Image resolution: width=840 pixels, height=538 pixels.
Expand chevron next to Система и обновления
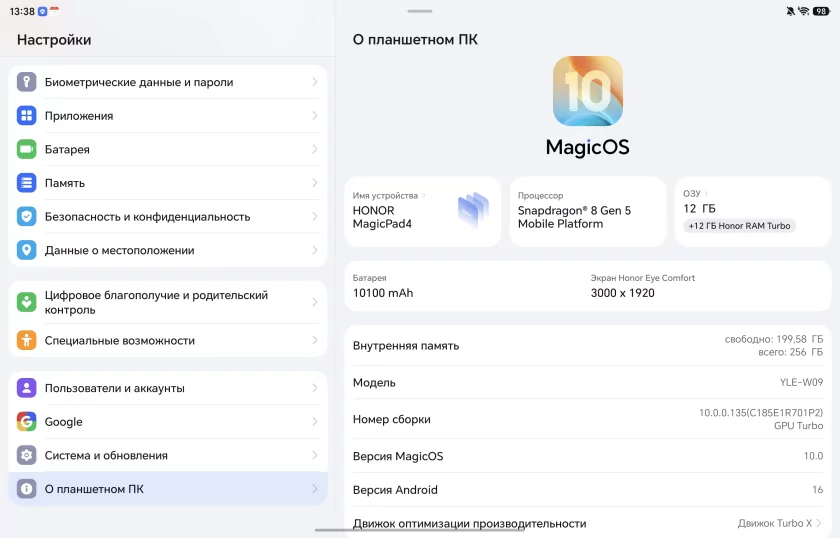pos(314,455)
